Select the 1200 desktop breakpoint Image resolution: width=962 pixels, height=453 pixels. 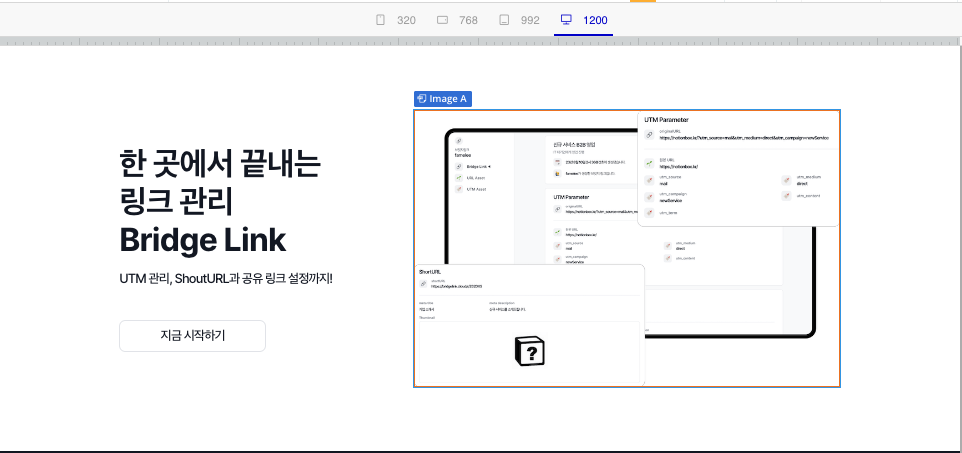583,20
